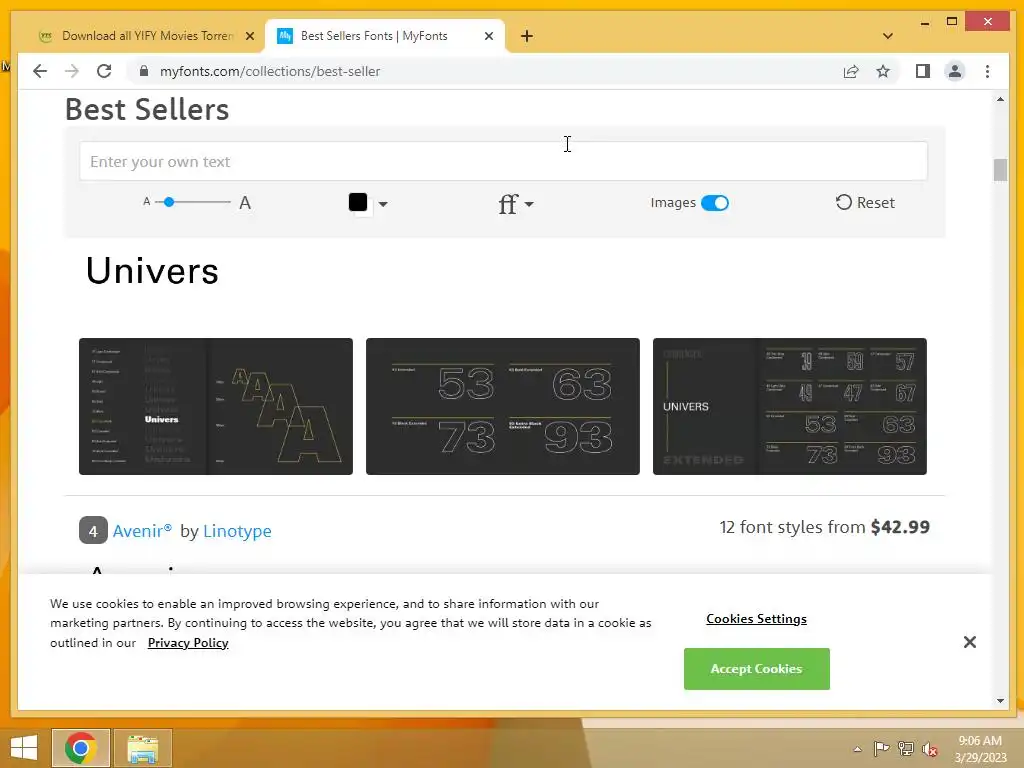Image resolution: width=1024 pixels, height=768 pixels.
Task: Click the network tray icon
Action: (x=906, y=749)
